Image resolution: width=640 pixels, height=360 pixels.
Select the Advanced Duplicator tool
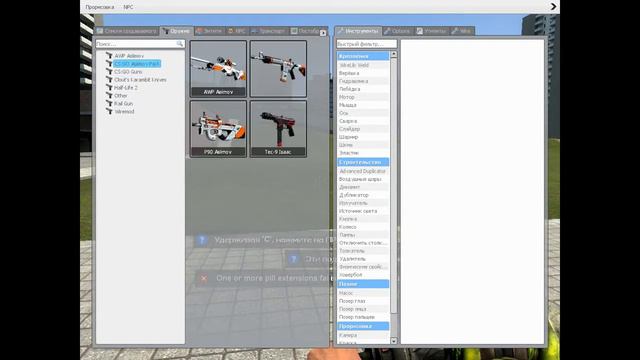click(x=363, y=171)
